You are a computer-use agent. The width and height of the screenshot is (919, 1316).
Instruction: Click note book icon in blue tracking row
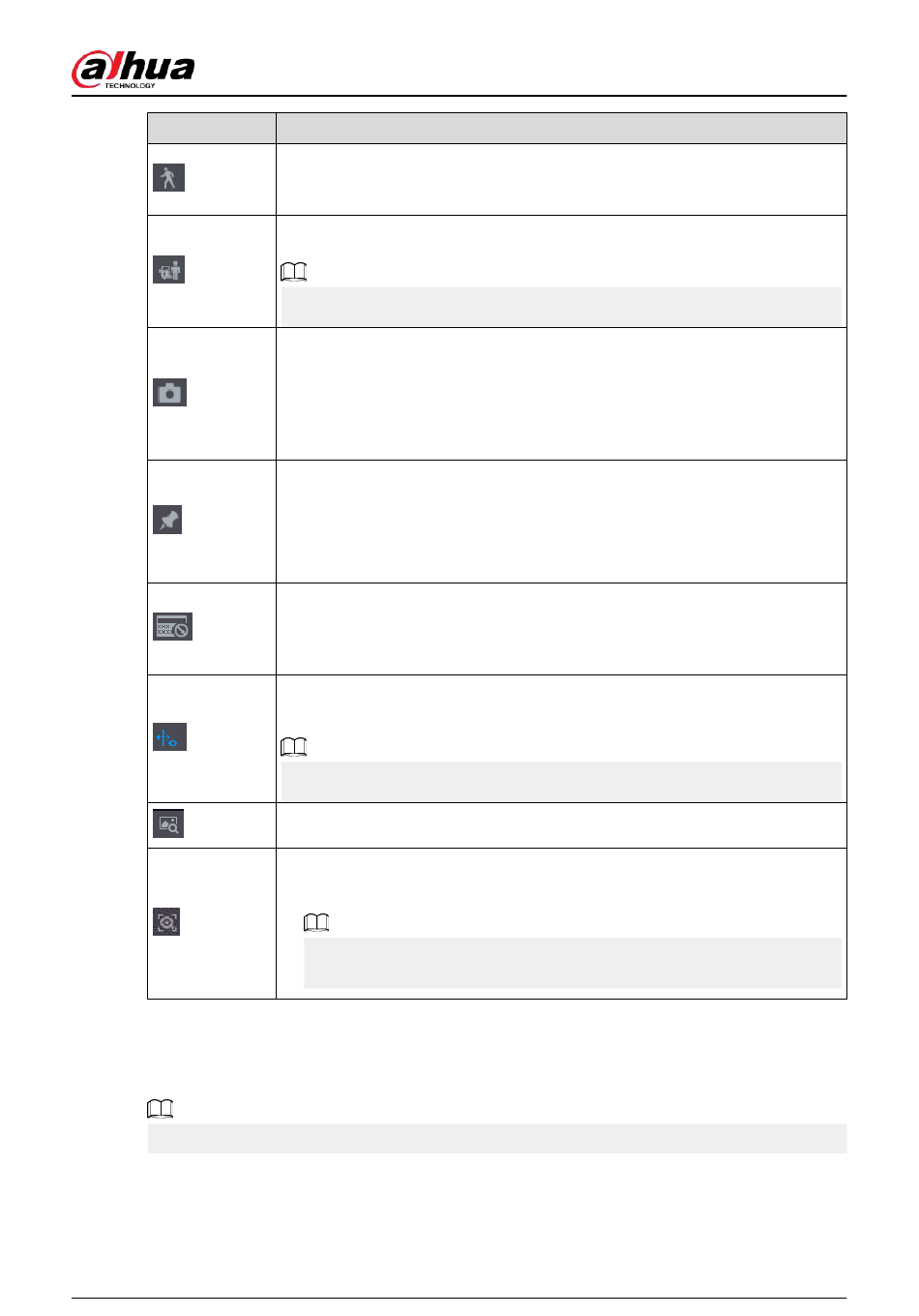[293, 747]
